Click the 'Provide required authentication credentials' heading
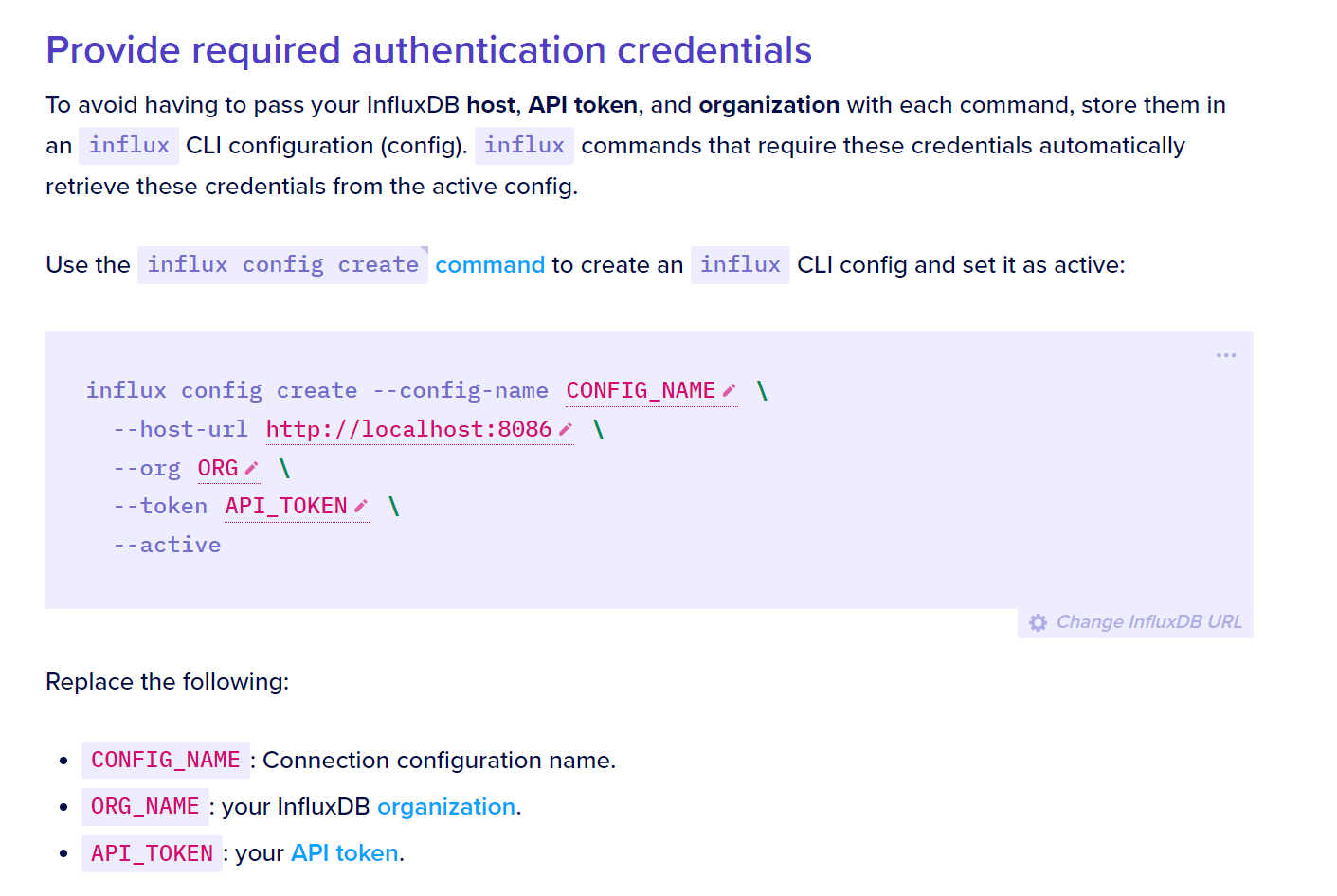The width and height of the screenshot is (1337, 896). 428,50
